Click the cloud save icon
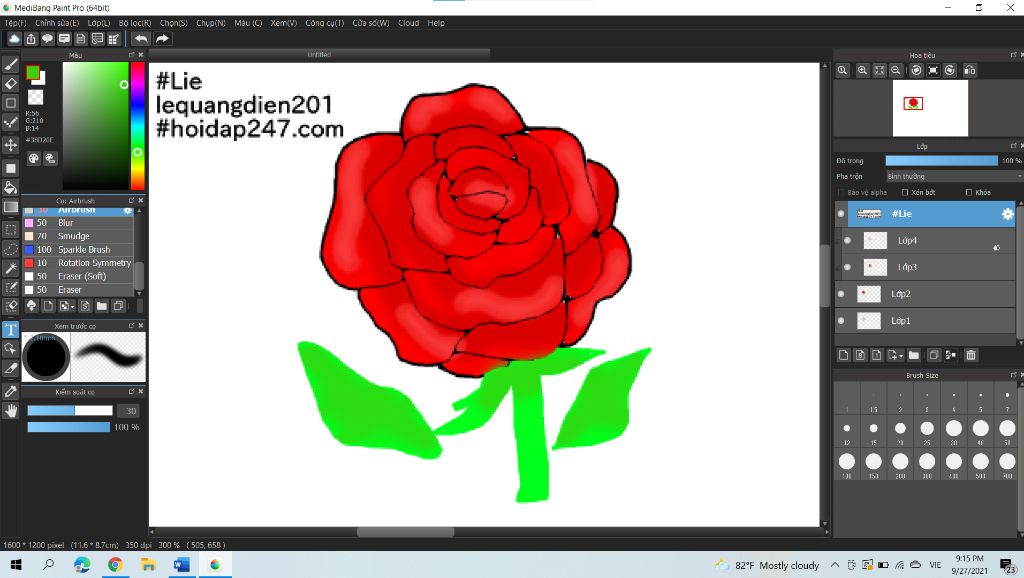This screenshot has height=578, width=1024. [x=14, y=39]
